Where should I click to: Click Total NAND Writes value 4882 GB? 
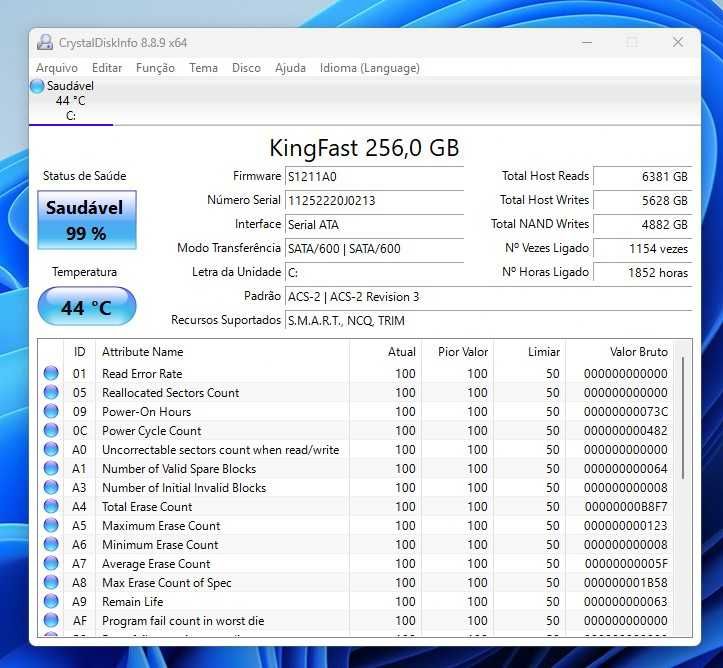pyautogui.click(x=642, y=225)
